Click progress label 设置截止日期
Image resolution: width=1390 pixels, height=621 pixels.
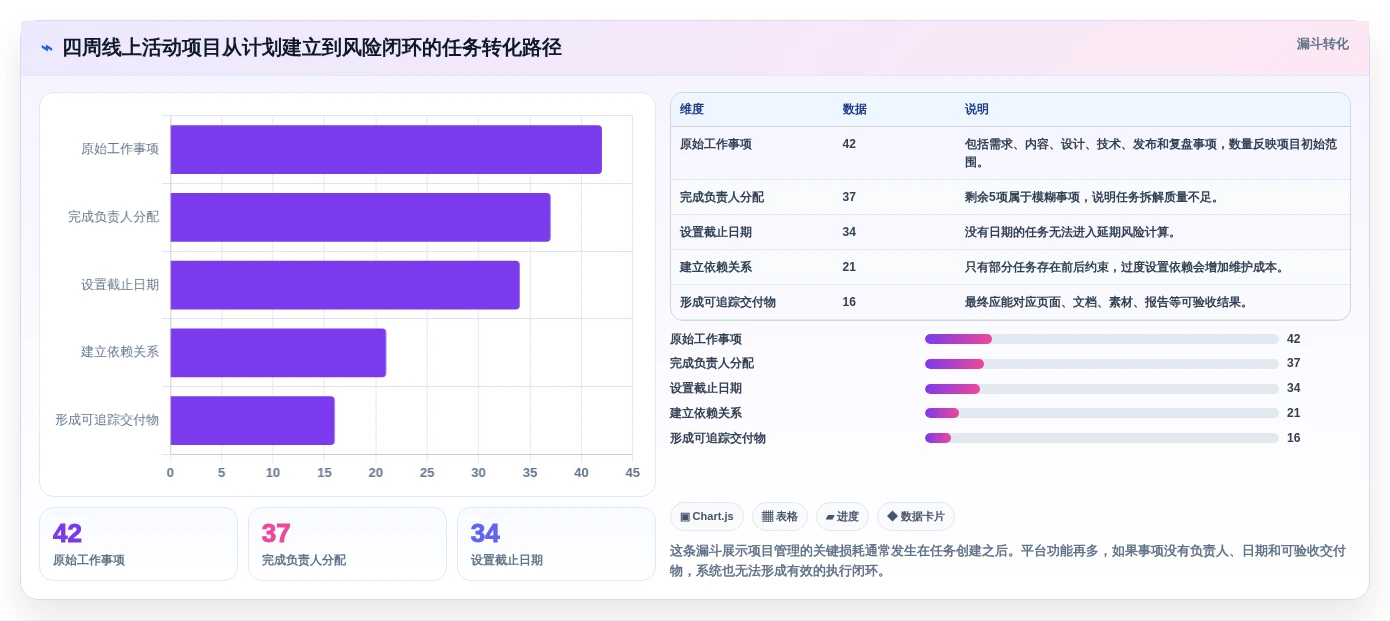tap(706, 389)
